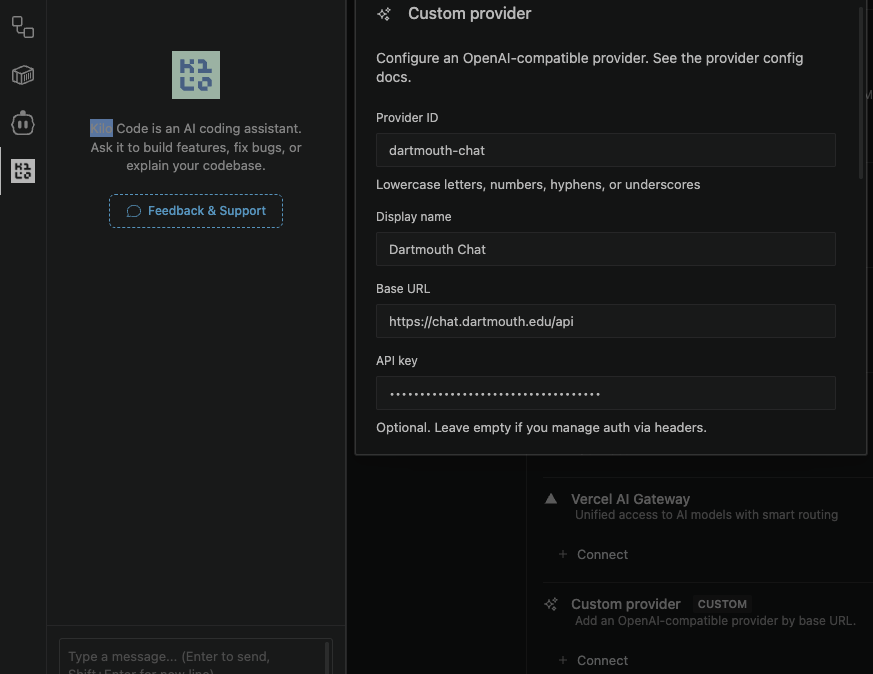This screenshot has height=674, width=873.
Task: Click the 'Optional. Leave empty' hint text
Action: 541,427
